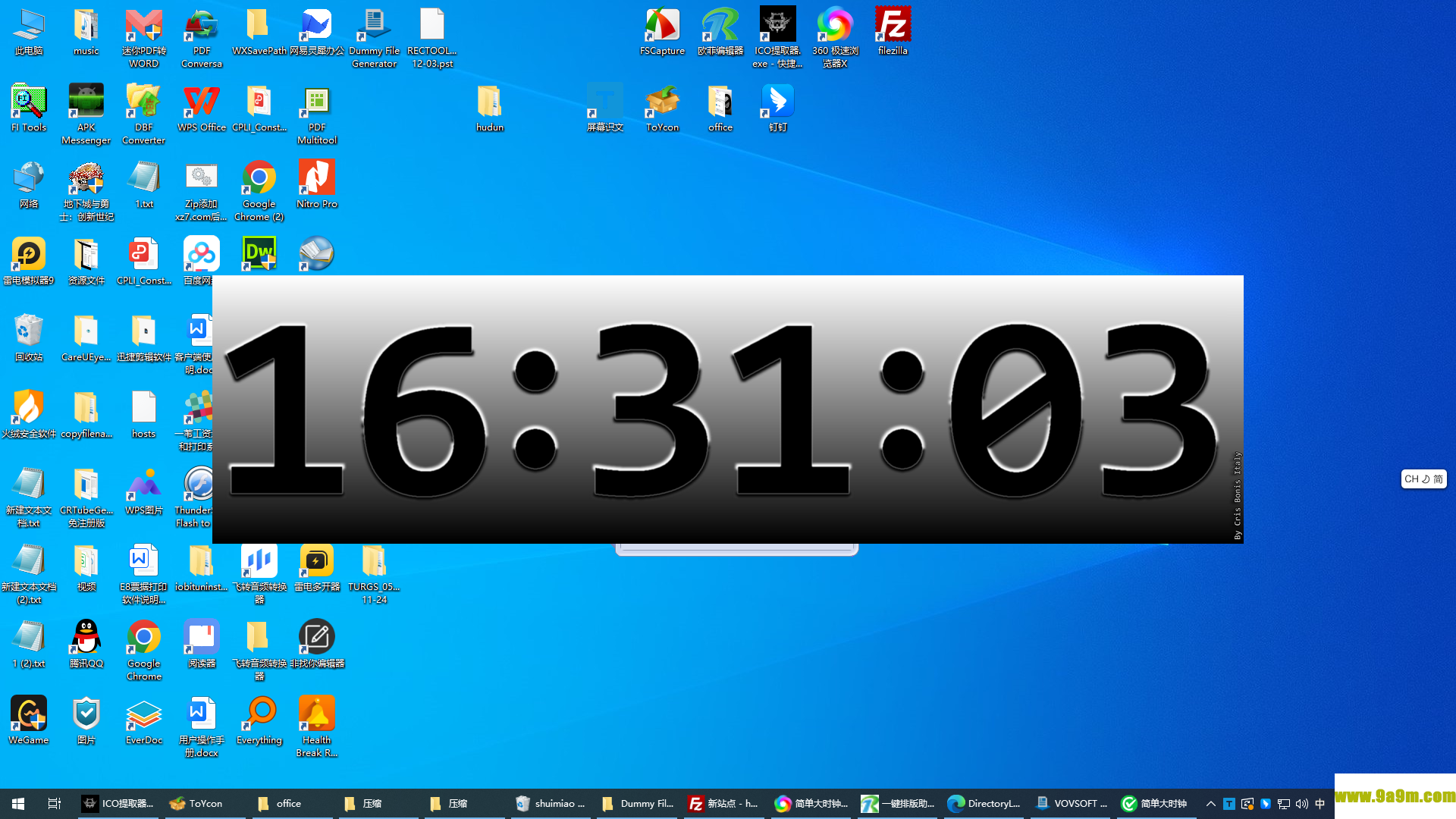Open the music folder
The height and width of the screenshot is (819, 1456).
[x=86, y=32]
